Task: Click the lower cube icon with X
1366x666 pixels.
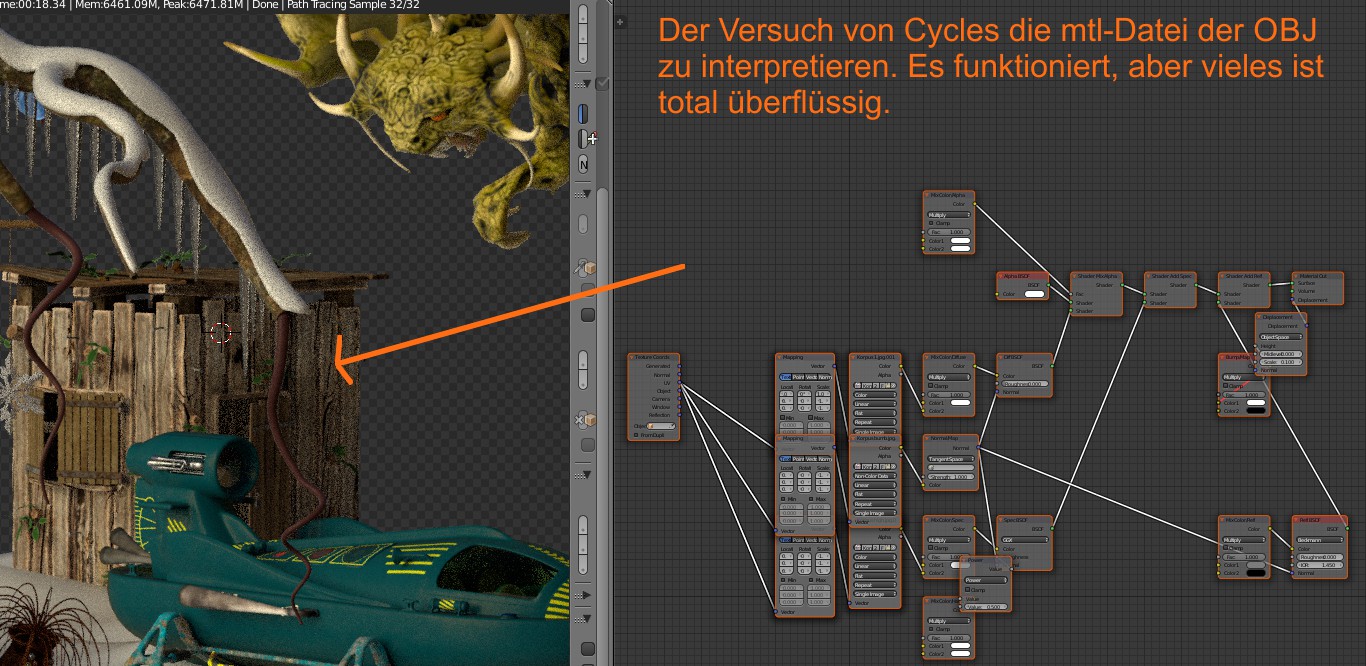Action: (x=585, y=421)
